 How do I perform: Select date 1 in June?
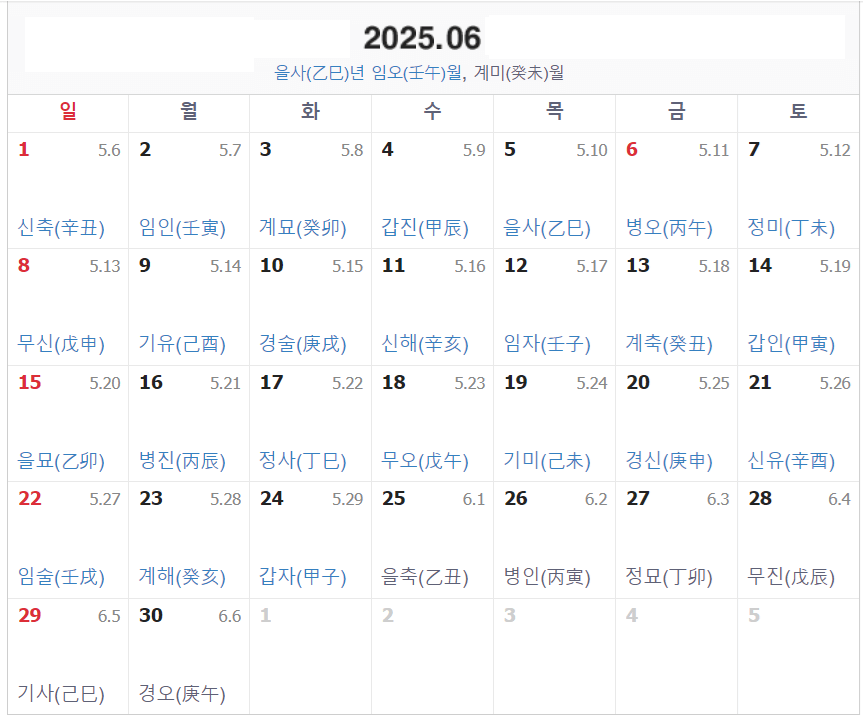(x=24, y=150)
